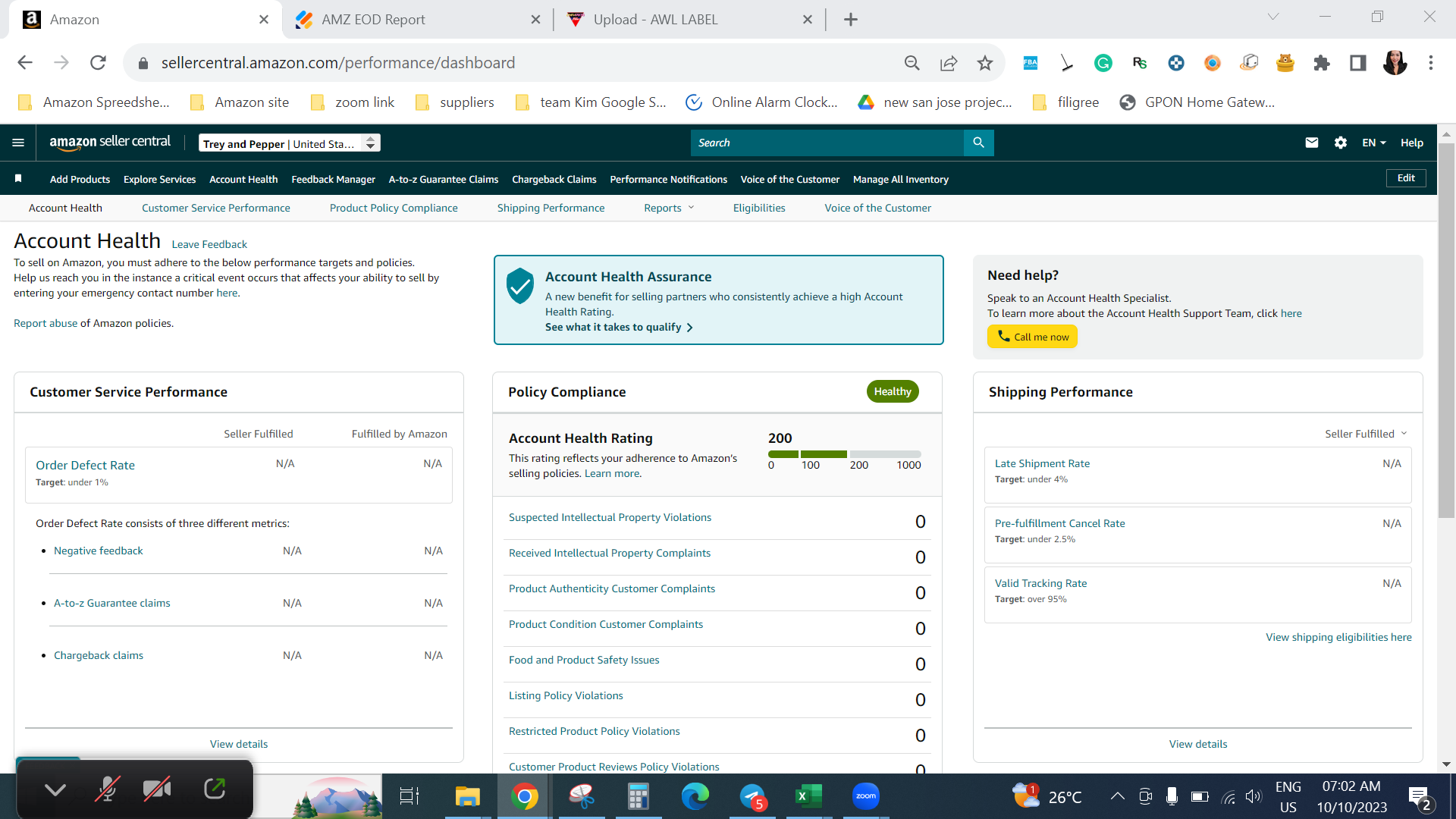
Task: Click the Healthy status badge
Action: click(893, 391)
